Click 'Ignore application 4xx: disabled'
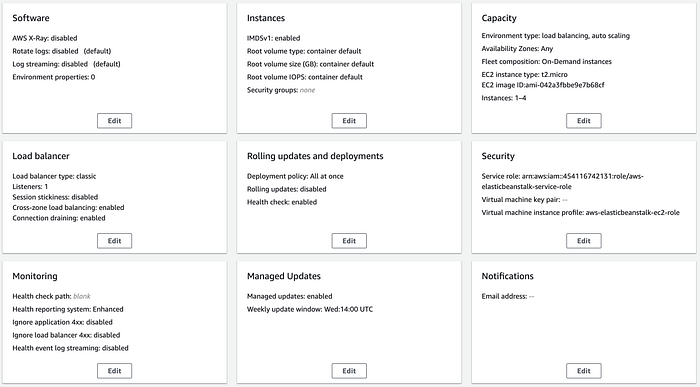The width and height of the screenshot is (700, 387). (x=62, y=322)
